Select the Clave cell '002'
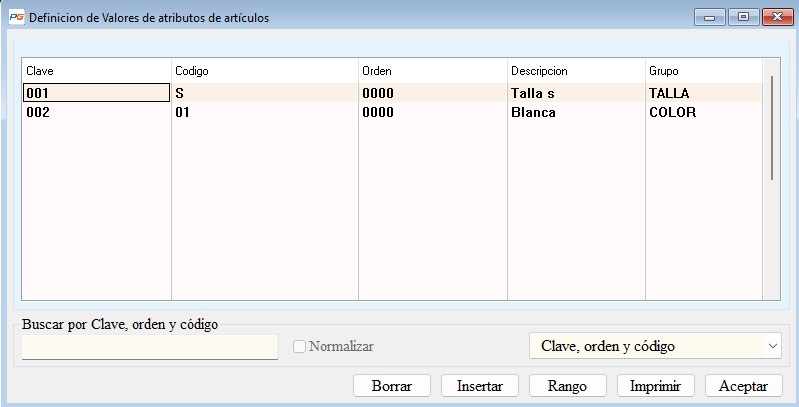The height and width of the screenshot is (407, 799). click(x=96, y=112)
